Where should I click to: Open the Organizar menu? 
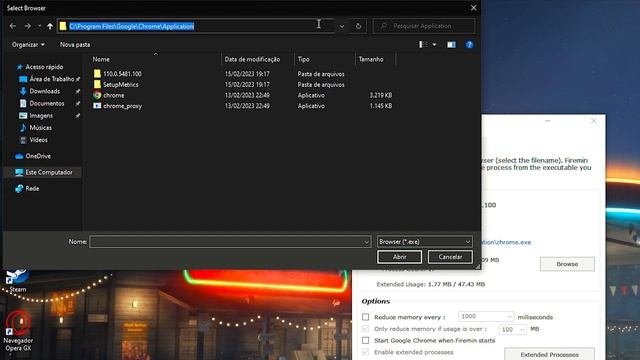28,44
